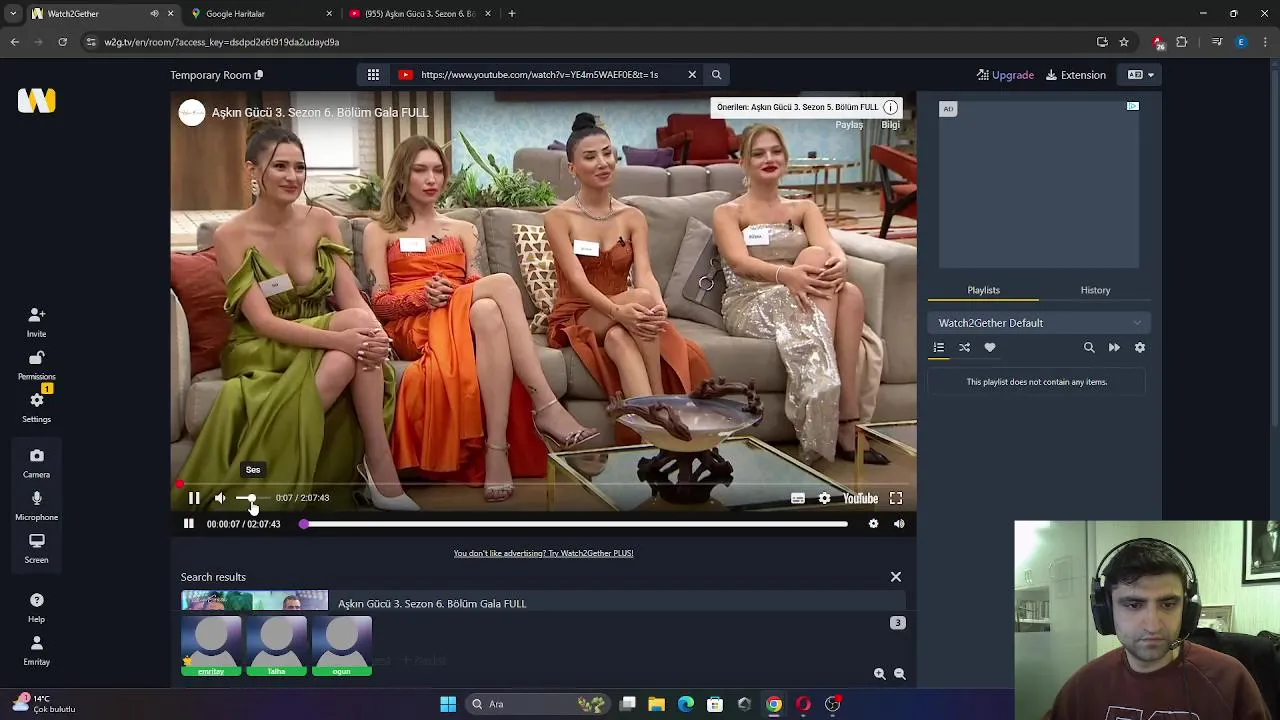Image resolution: width=1280 pixels, height=720 pixels.
Task: Switch to the History tab
Action: (x=1095, y=290)
